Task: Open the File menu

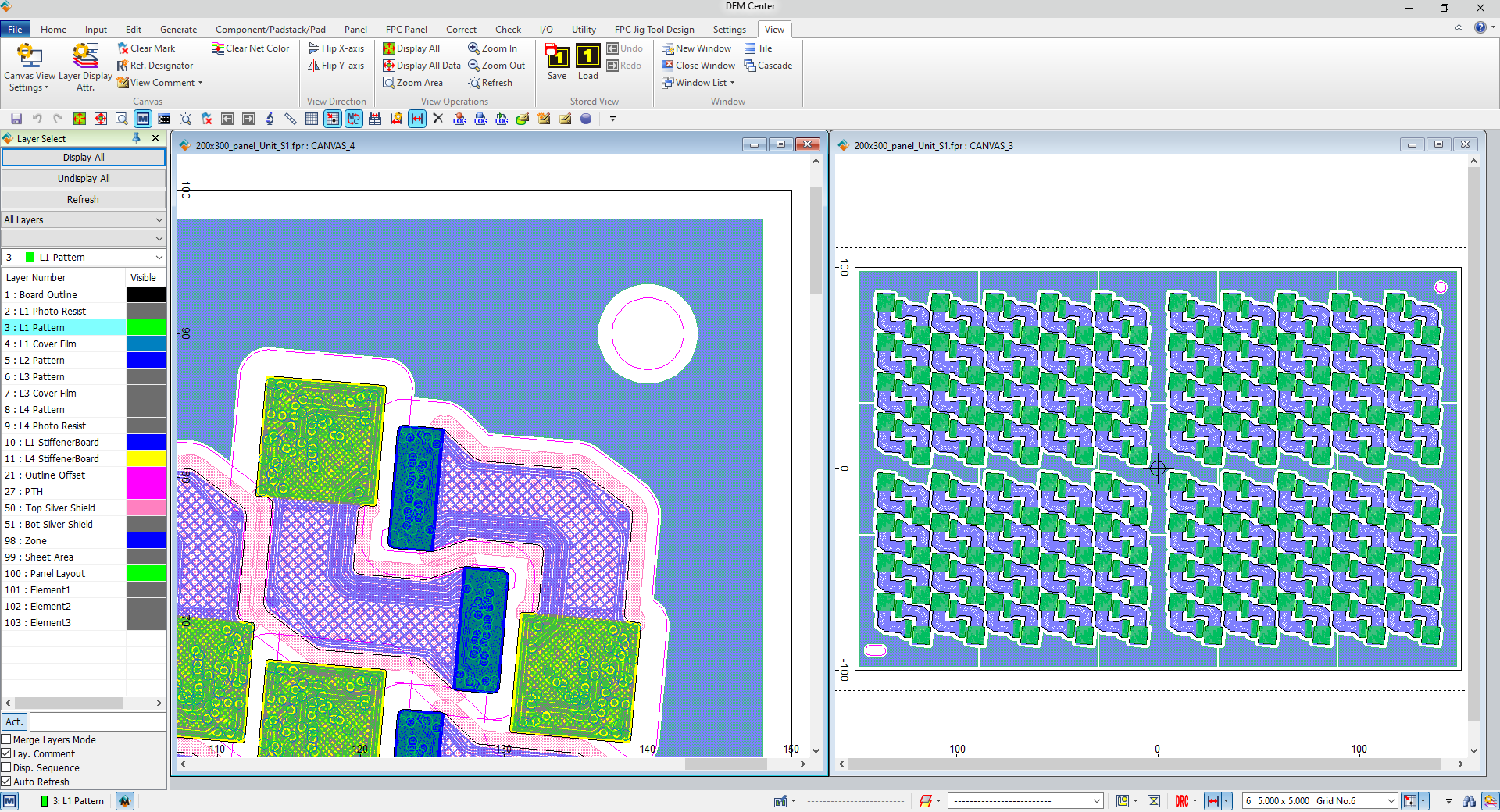Action: coord(15,30)
